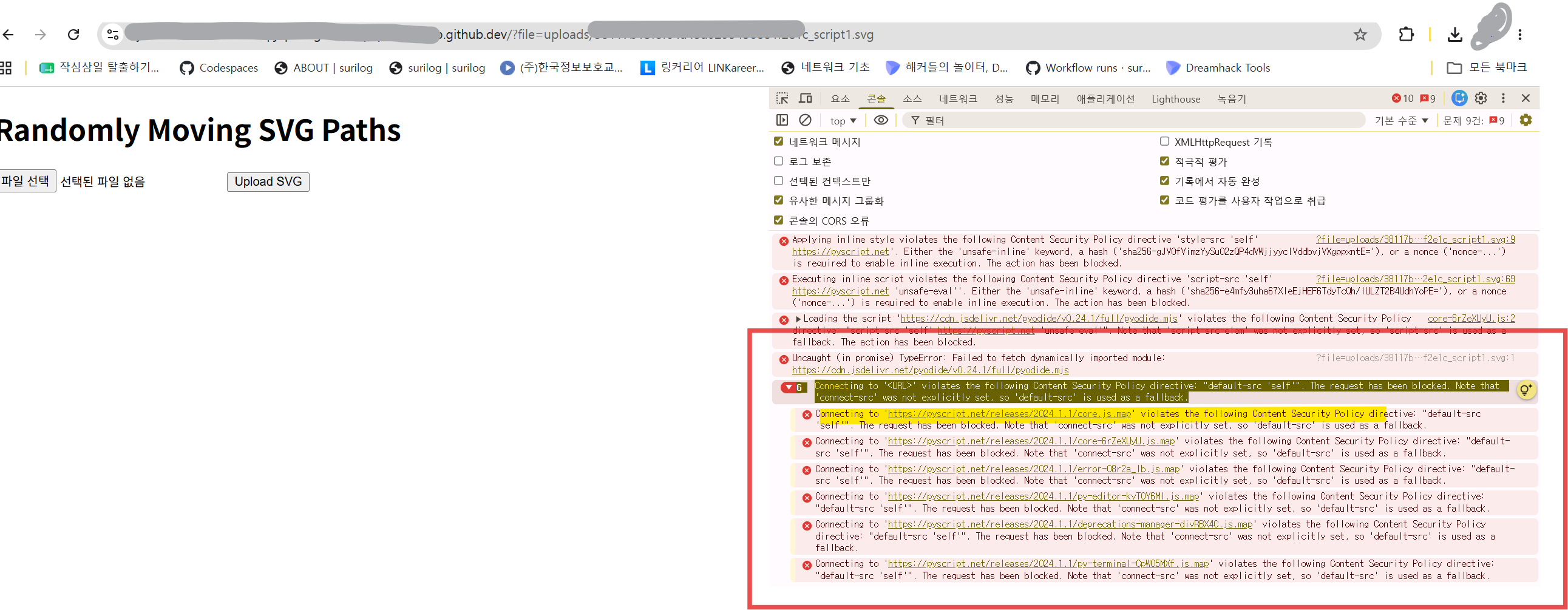
Task: Close the DevTools panel
Action: click(1526, 98)
